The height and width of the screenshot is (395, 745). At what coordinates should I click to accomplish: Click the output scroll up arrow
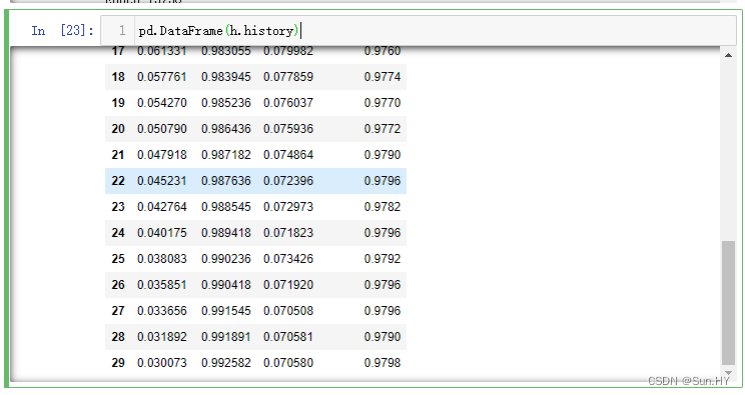[728, 55]
